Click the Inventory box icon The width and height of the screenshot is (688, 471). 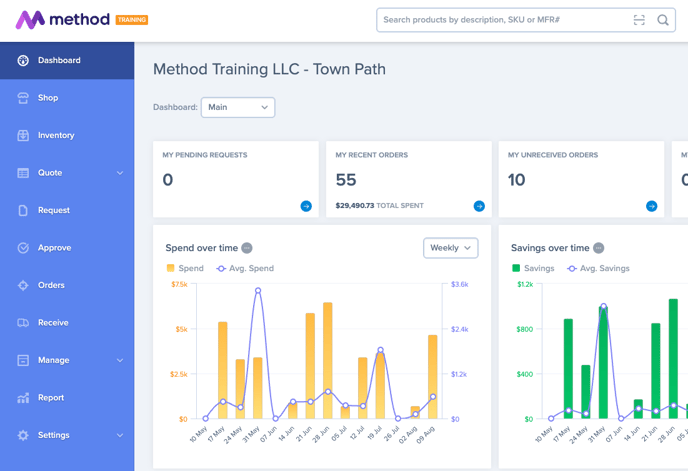[x=23, y=135]
